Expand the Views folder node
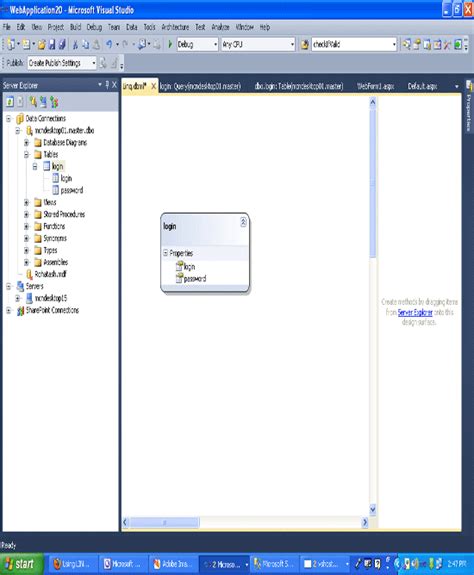474x575 pixels. coord(26,202)
